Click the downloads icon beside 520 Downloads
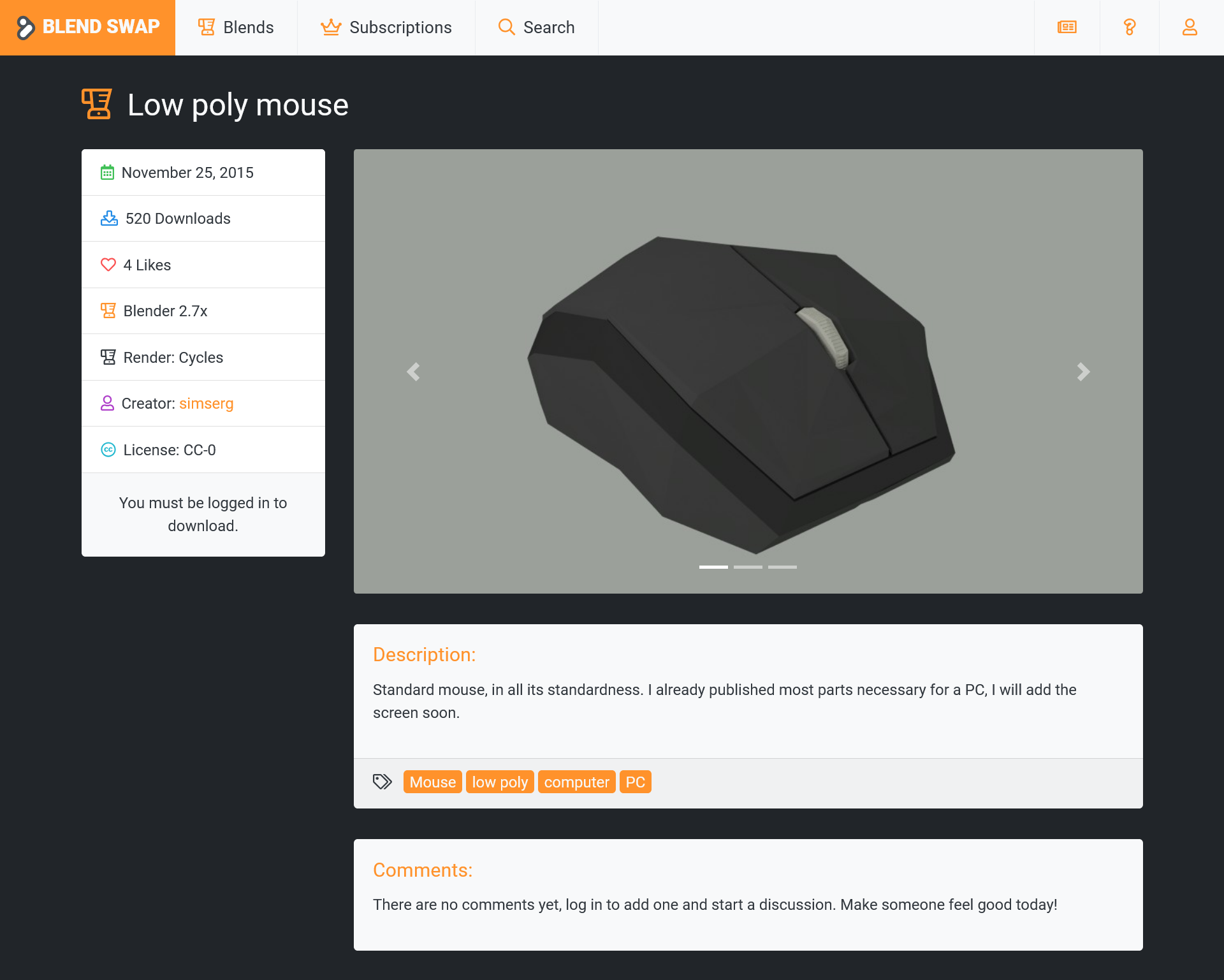Viewport: 1224px width, 980px height. [x=108, y=218]
